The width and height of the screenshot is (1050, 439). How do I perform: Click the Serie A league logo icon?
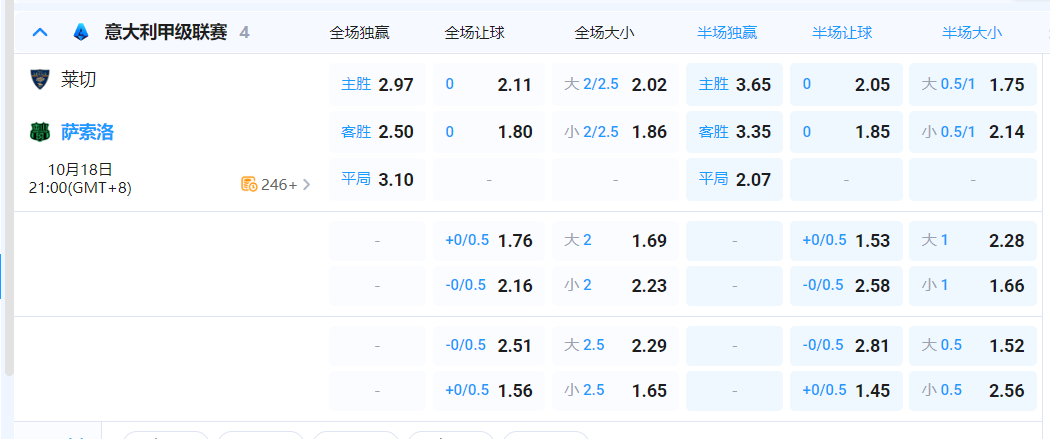(x=80, y=32)
